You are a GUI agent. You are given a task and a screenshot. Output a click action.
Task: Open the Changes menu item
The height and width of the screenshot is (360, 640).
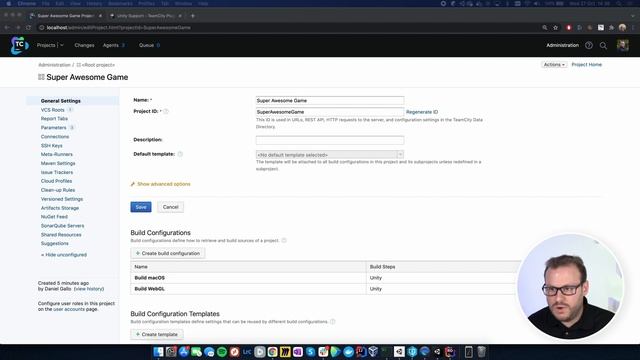(84, 45)
